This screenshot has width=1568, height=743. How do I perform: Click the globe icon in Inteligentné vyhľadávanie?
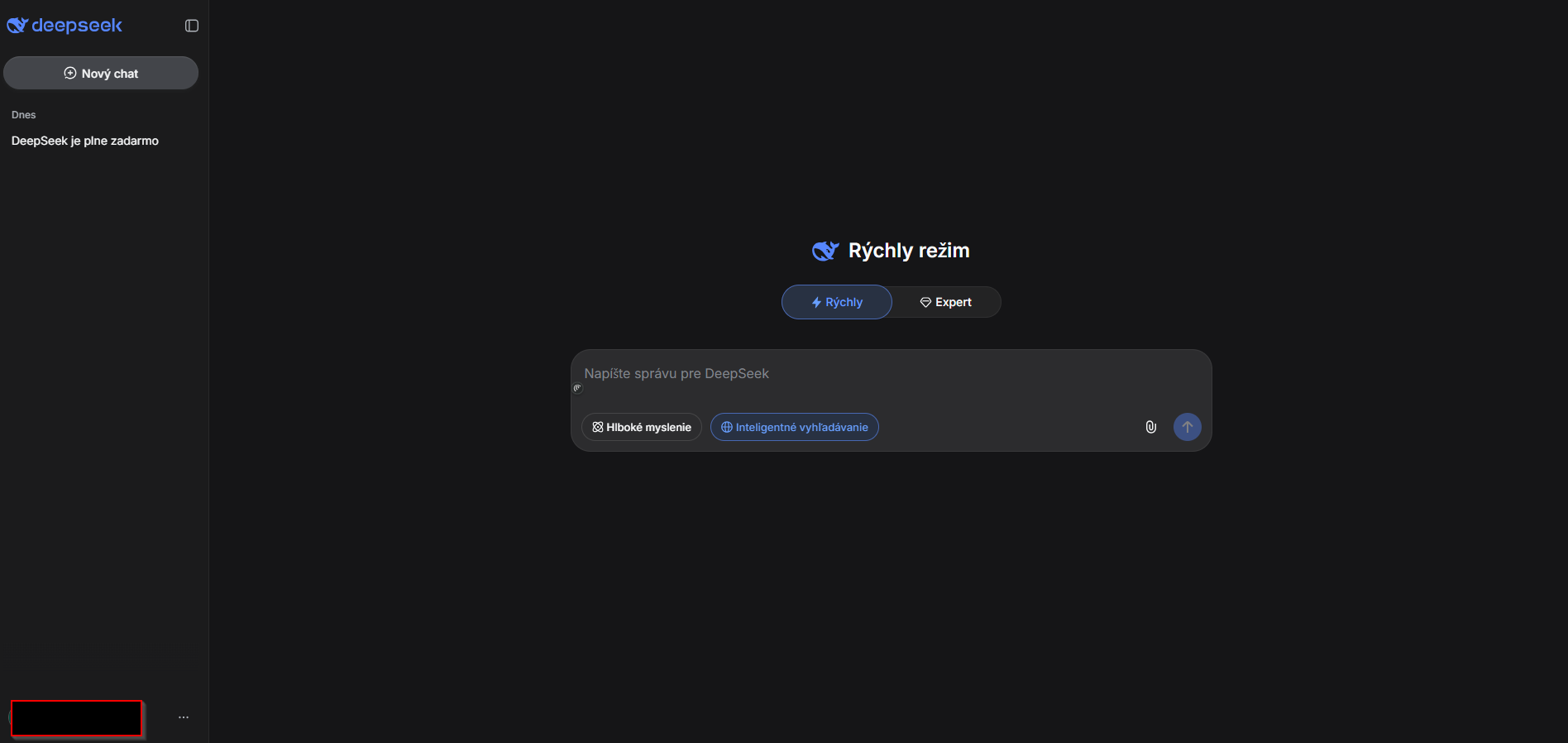(726, 427)
